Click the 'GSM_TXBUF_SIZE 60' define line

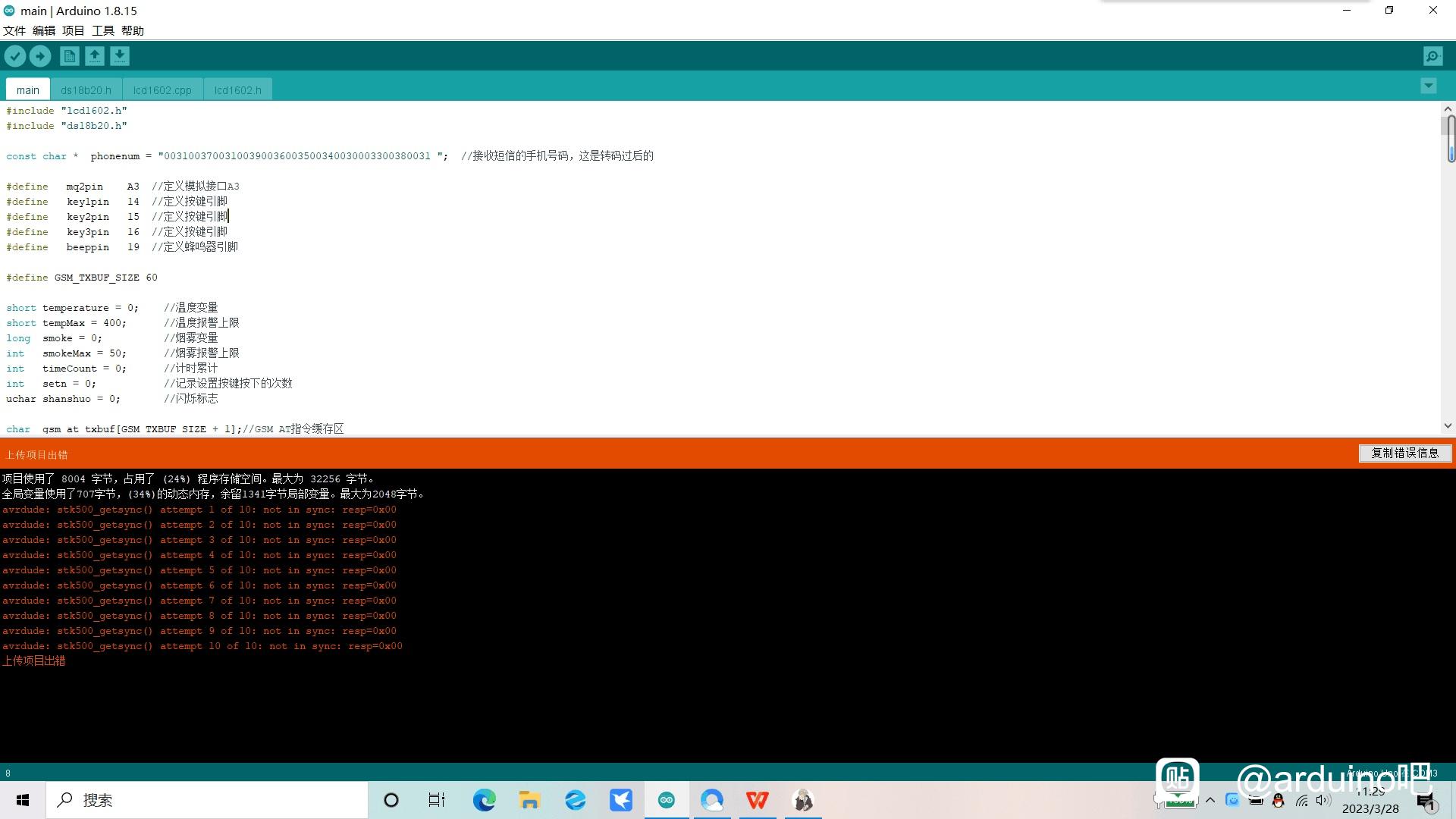coord(82,278)
